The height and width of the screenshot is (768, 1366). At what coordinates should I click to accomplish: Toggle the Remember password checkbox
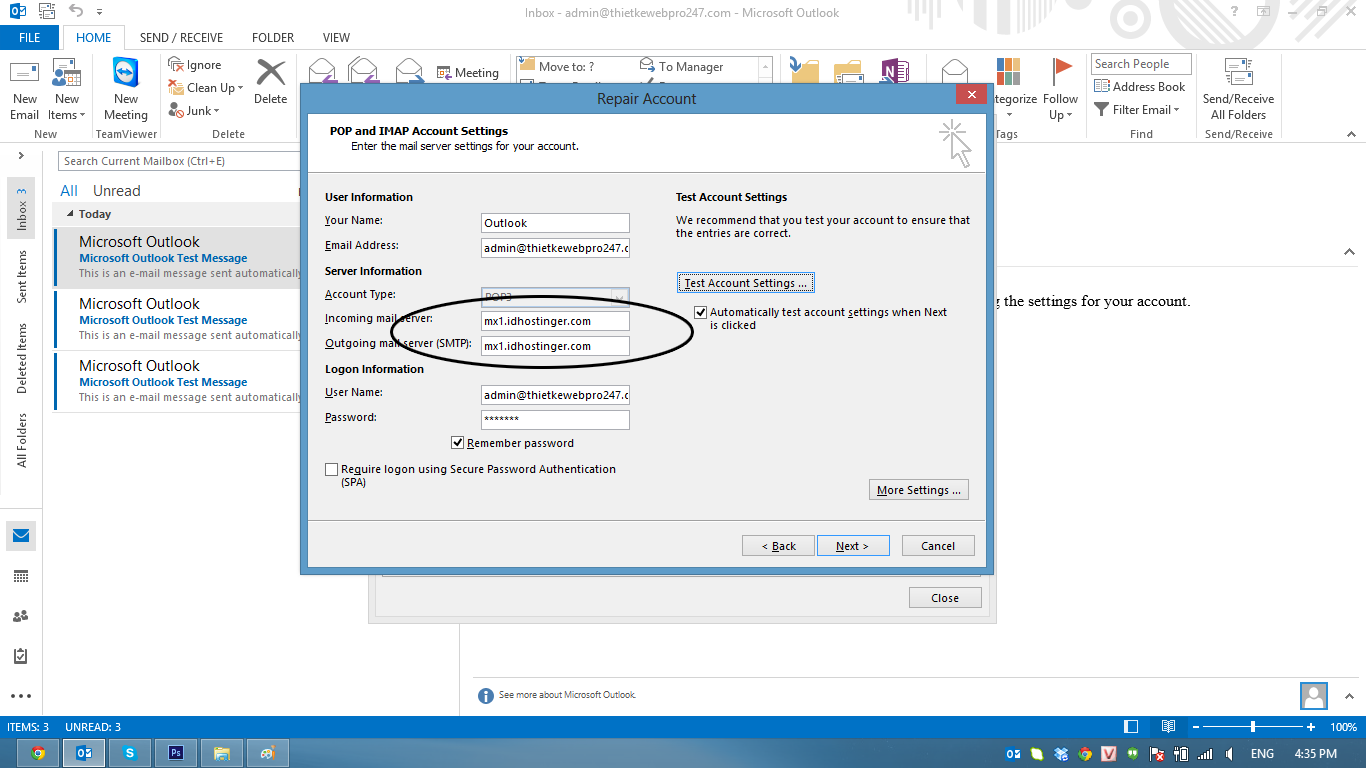point(458,443)
